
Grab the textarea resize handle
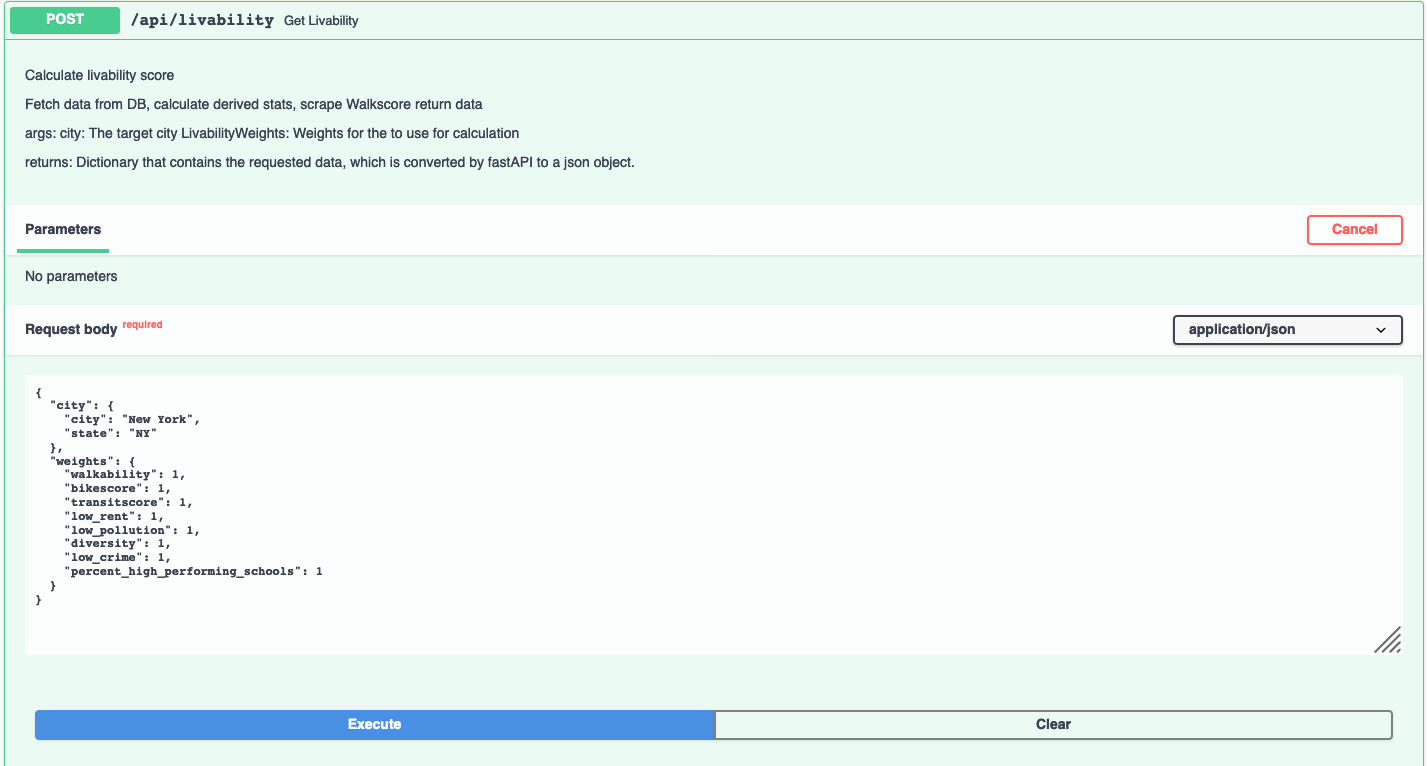[x=1387, y=640]
